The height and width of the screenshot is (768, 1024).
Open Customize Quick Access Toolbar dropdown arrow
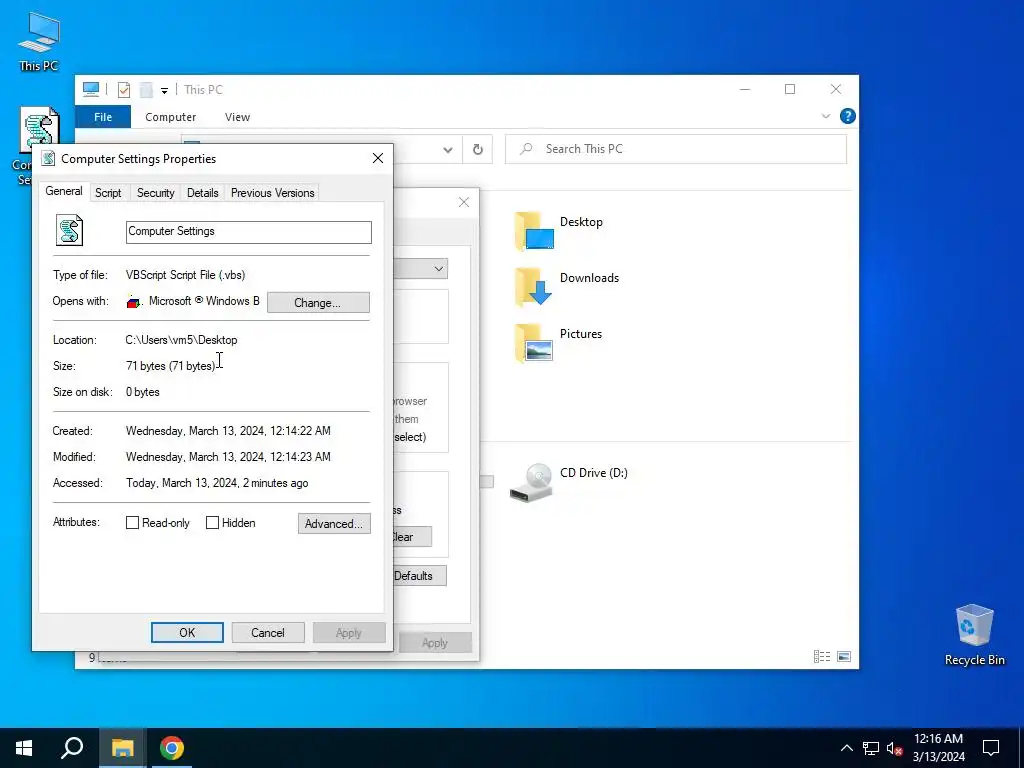[x=165, y=90]
